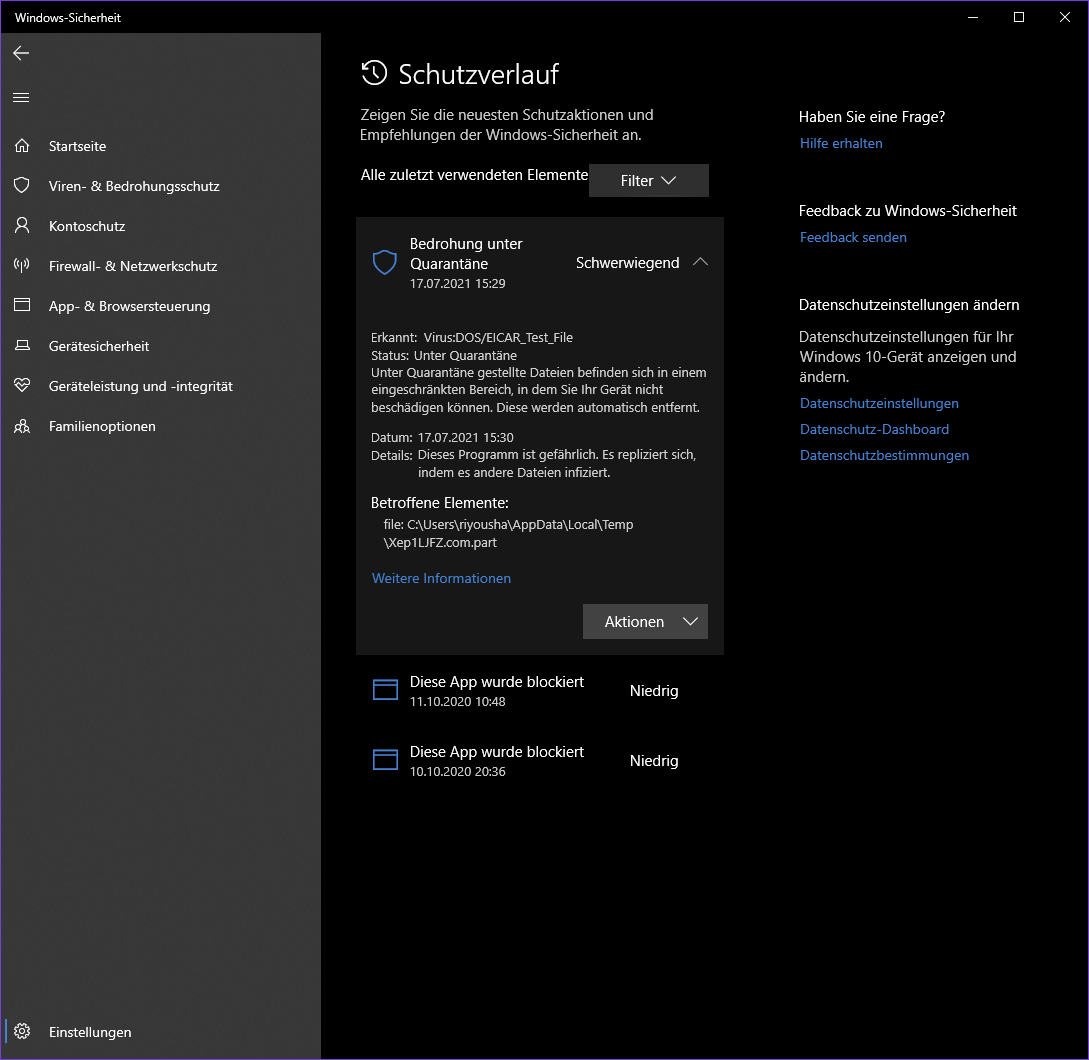Go back with the arrow icon
This screenshot has width=1089, height=1060.
coord(21,53)
